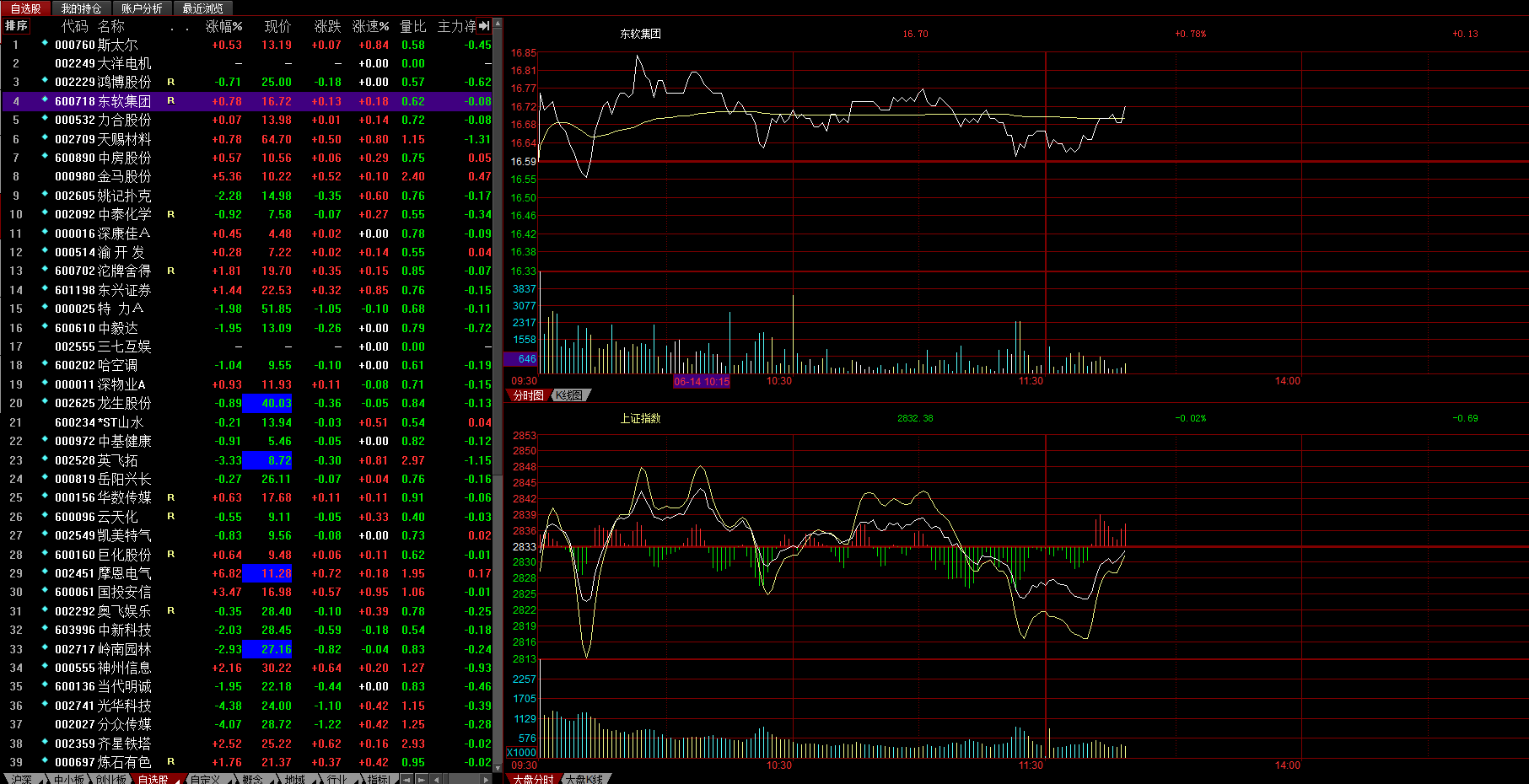Click the R icon next to 炼石有色
1529x784 pixels.
tap(170, 762)
